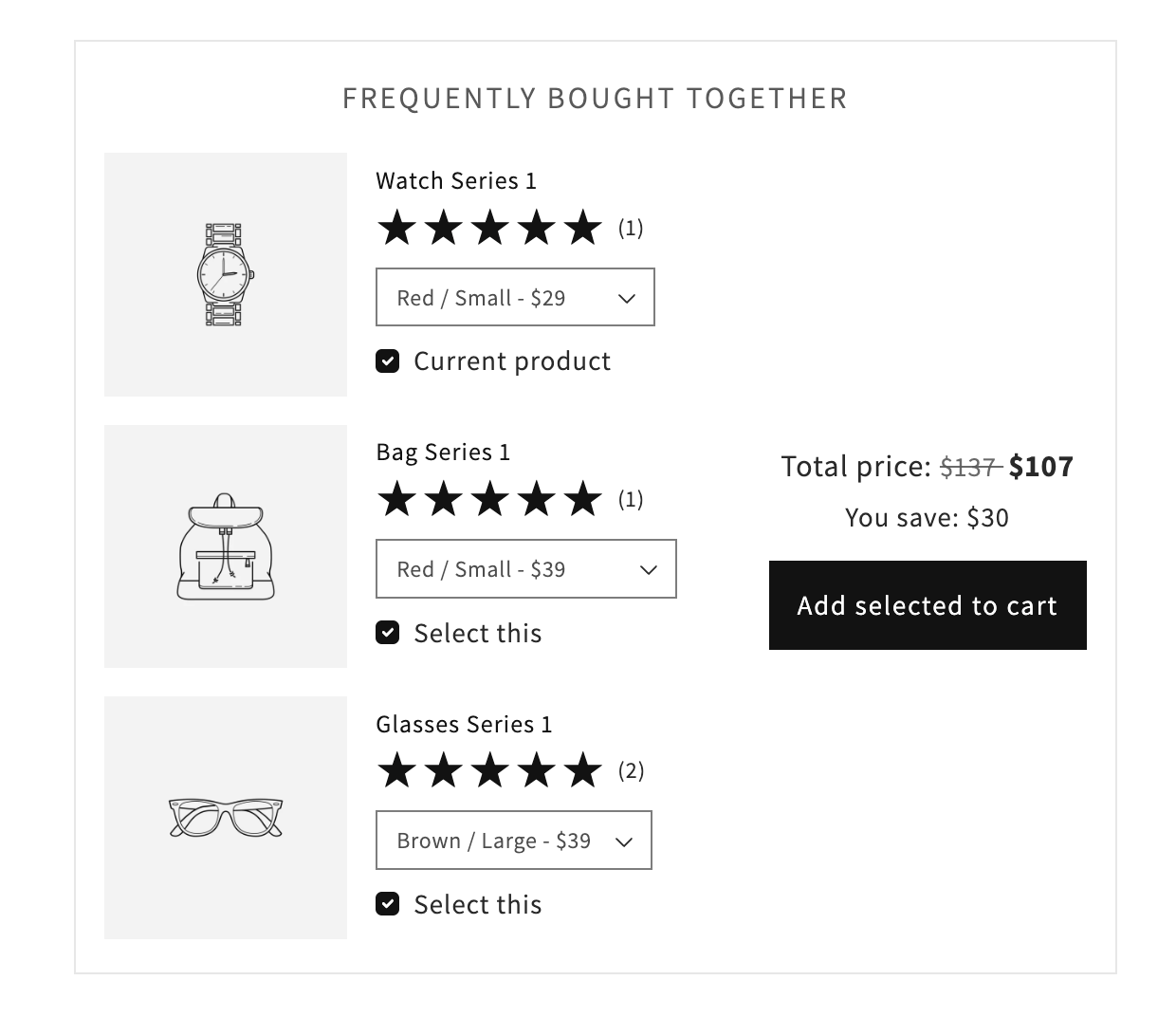Click the Bag Series 1 star rating
Viewport: 1176px width, 1017px height.
click(x=489, y=499)
